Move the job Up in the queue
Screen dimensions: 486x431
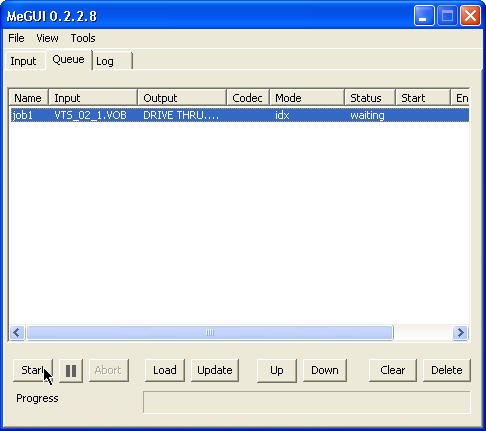click(x=277, y=370)
